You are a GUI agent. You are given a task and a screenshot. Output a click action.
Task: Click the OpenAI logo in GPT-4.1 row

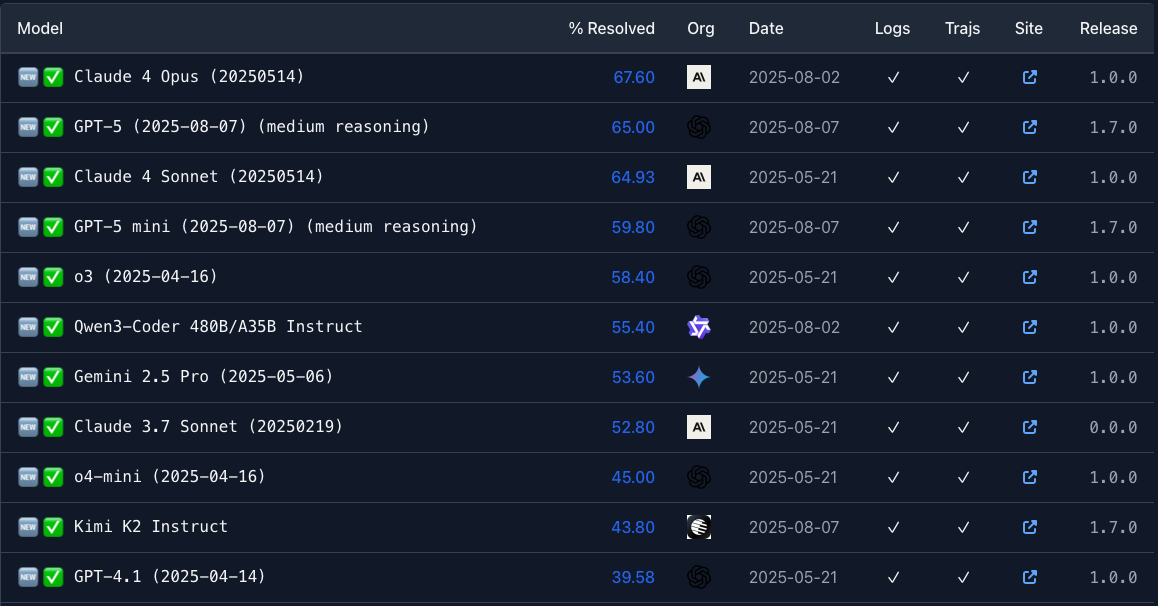pos(699,576)
